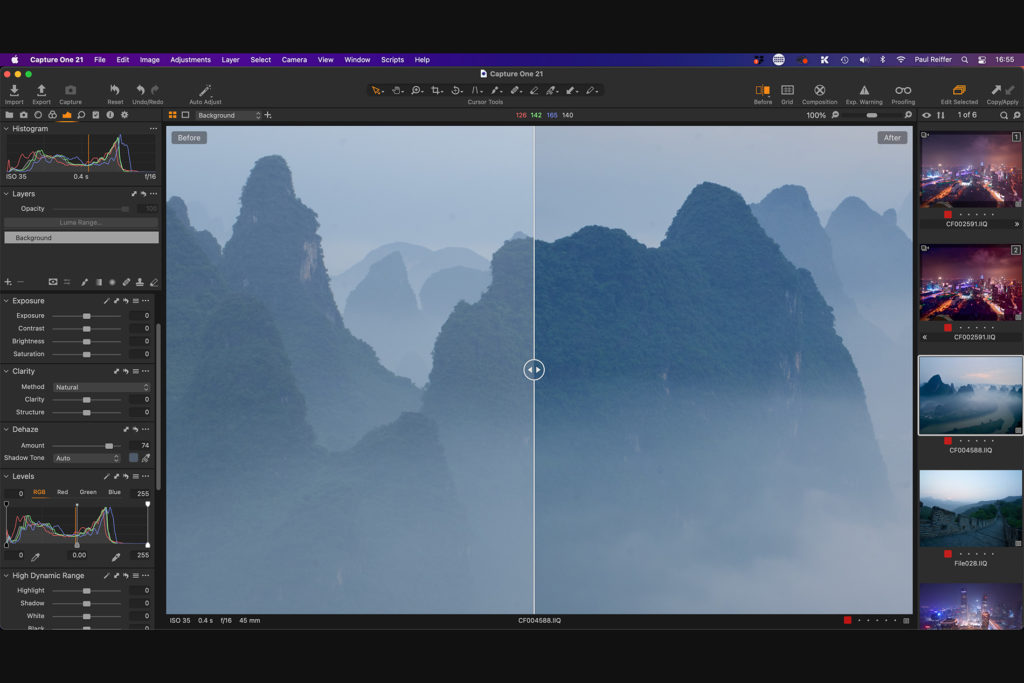This screenshot has width=1024, height=683.
Task: Open the layer selector dropdown above viewer
Action: [229, 115]
